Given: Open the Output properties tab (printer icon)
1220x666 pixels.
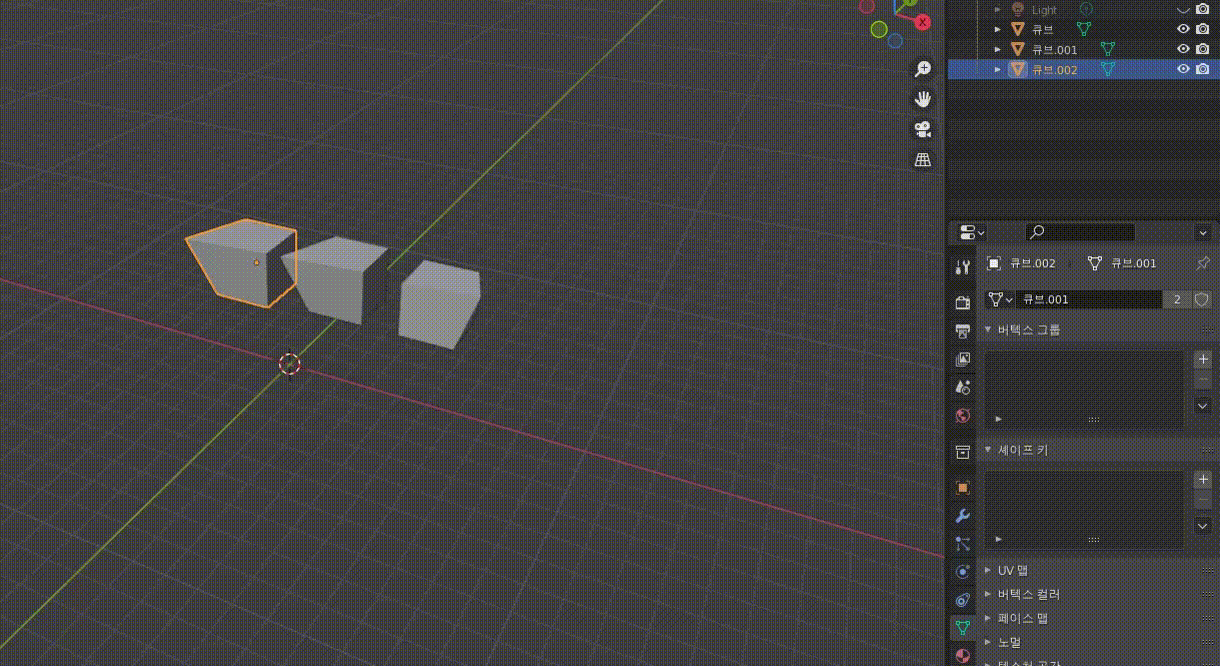Looking at the screenshot, I should tap(963, 331).
